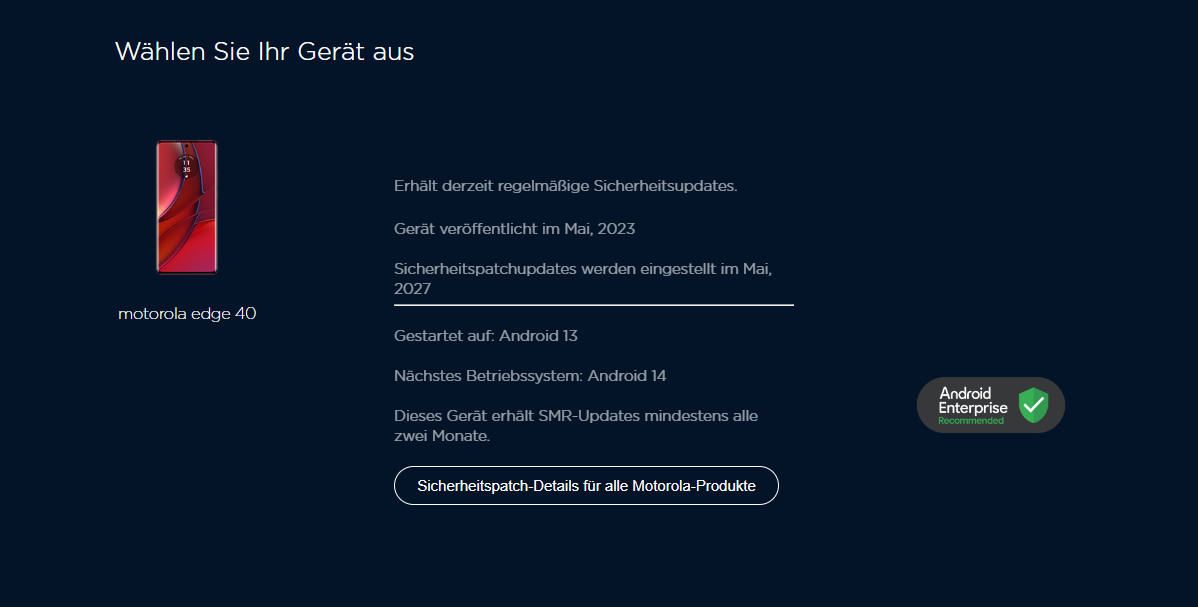
Task: Click the Gestartet auf label
Action: click(444, 336)
